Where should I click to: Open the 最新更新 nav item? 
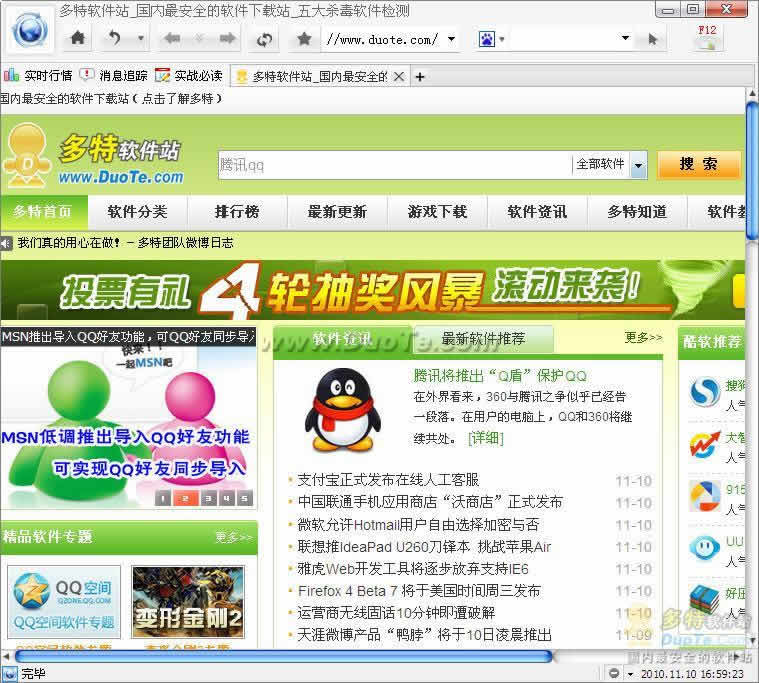tap(337, 212)
